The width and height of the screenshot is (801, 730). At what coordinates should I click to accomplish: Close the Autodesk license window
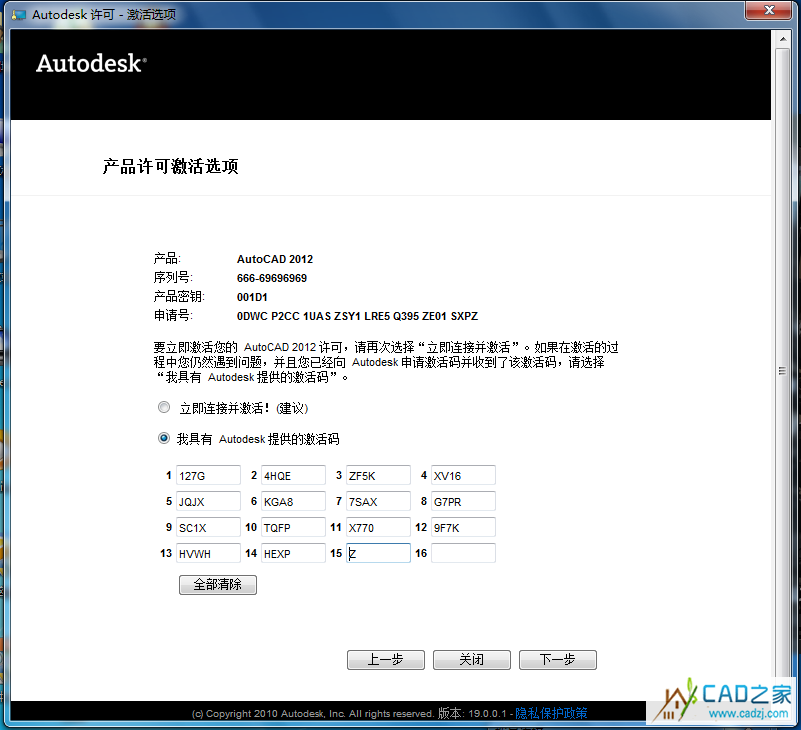coord(768,10)
